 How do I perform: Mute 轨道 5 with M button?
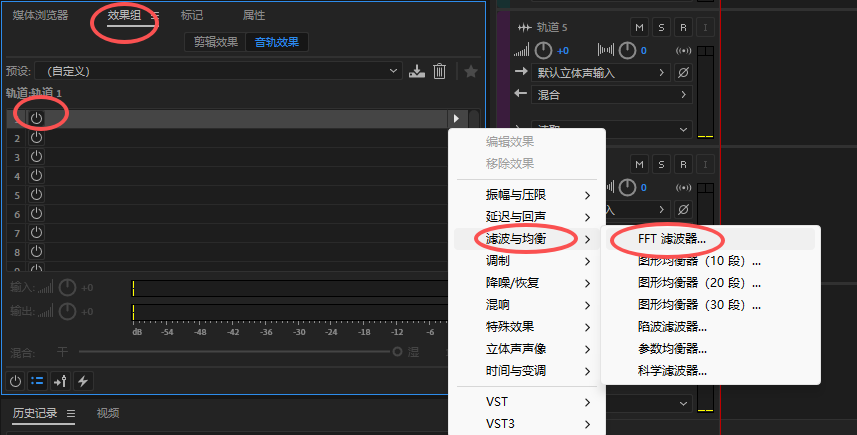(639, 27)
